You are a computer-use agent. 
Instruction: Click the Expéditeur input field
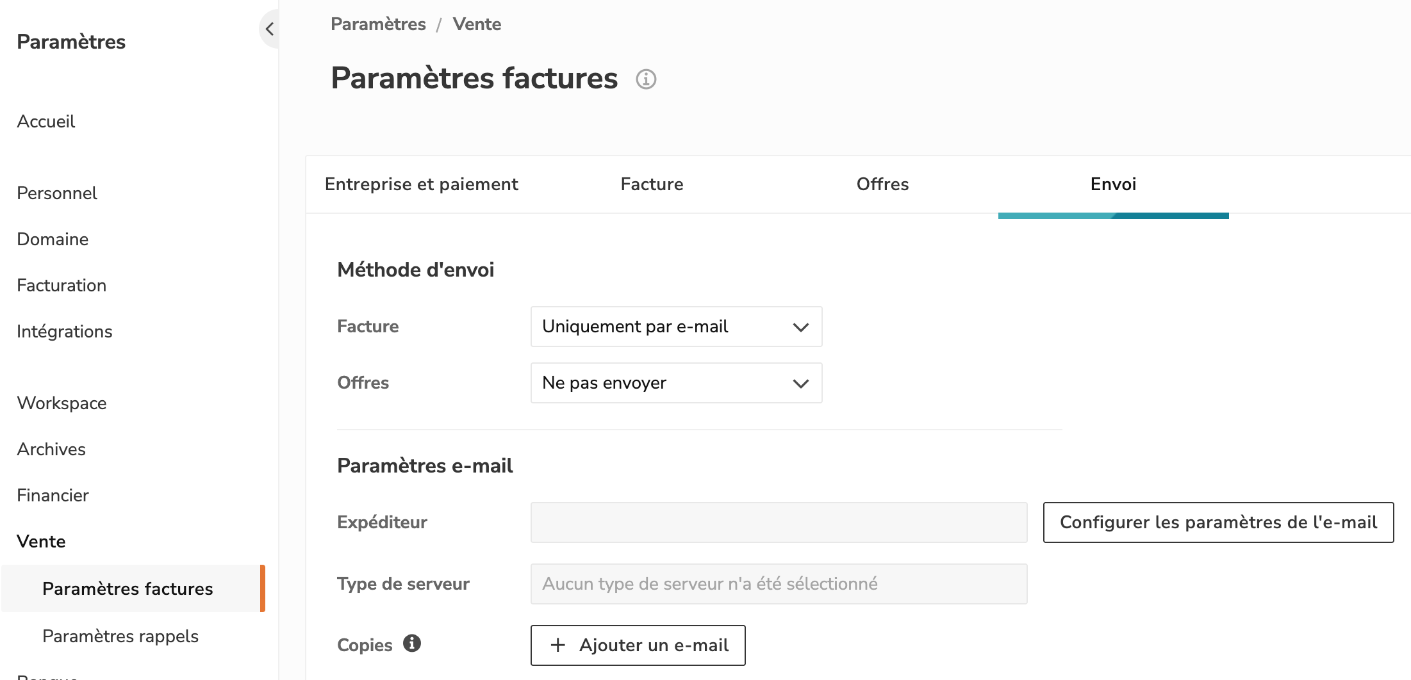[x=779, y=523]
